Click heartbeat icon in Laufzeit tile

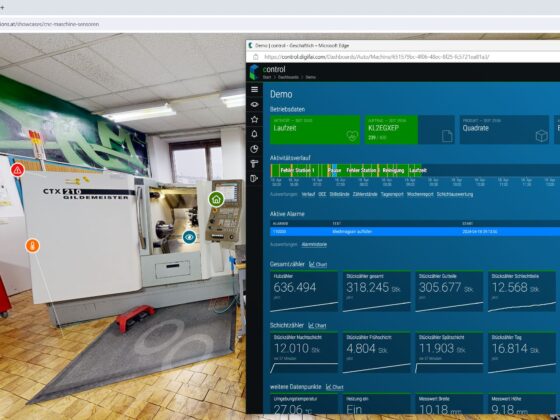point(352,136)
